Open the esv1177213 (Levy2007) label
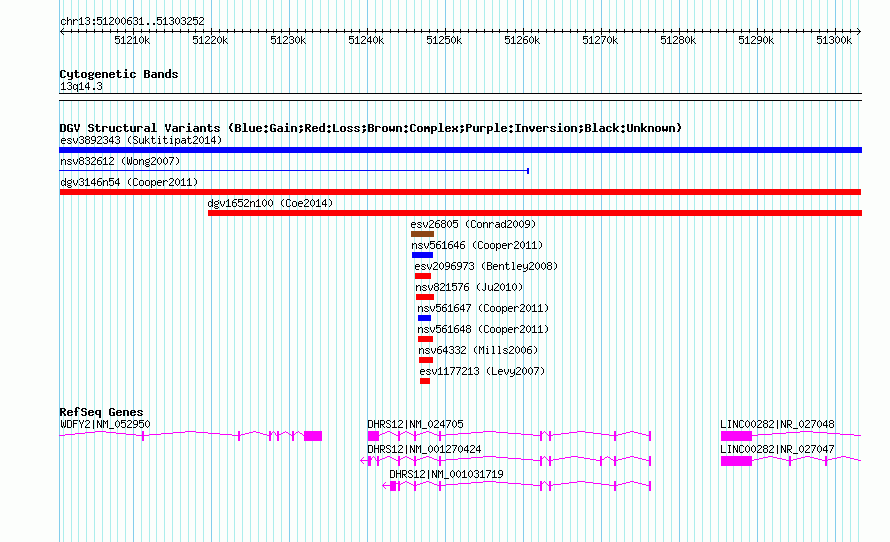This screenshot has width=890, height=542. tap(482, 371)
